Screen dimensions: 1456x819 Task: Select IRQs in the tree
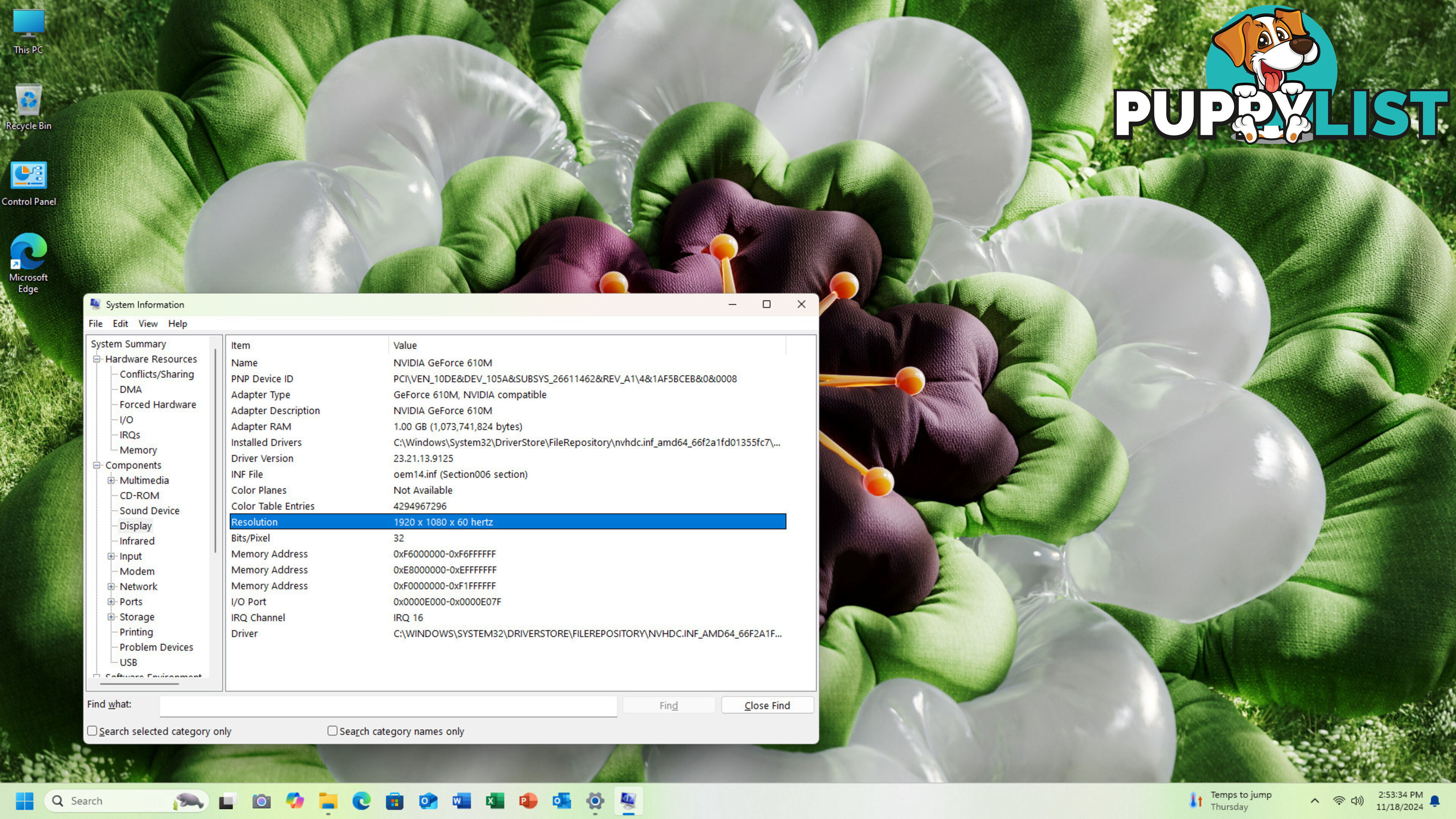(x=129, y=435)
